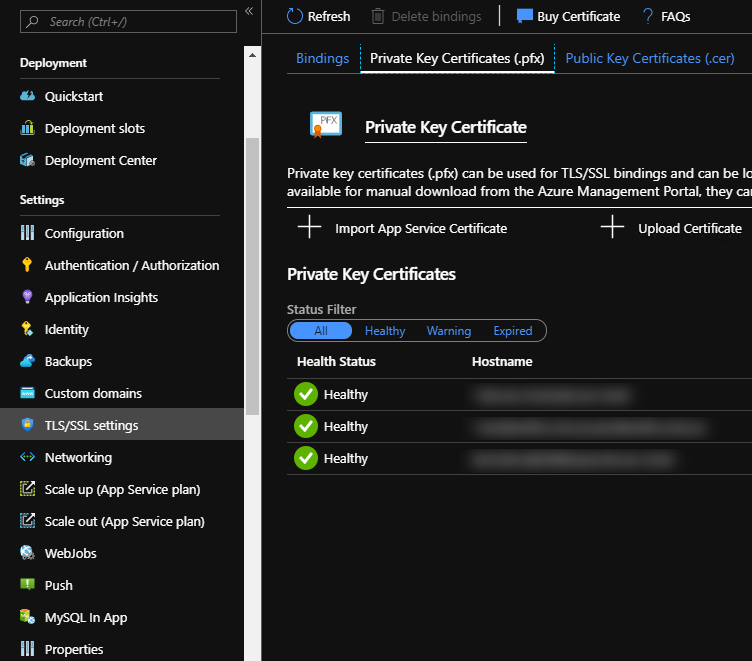
Task: Click the Authentication key icon
Action: pos(27,265)
